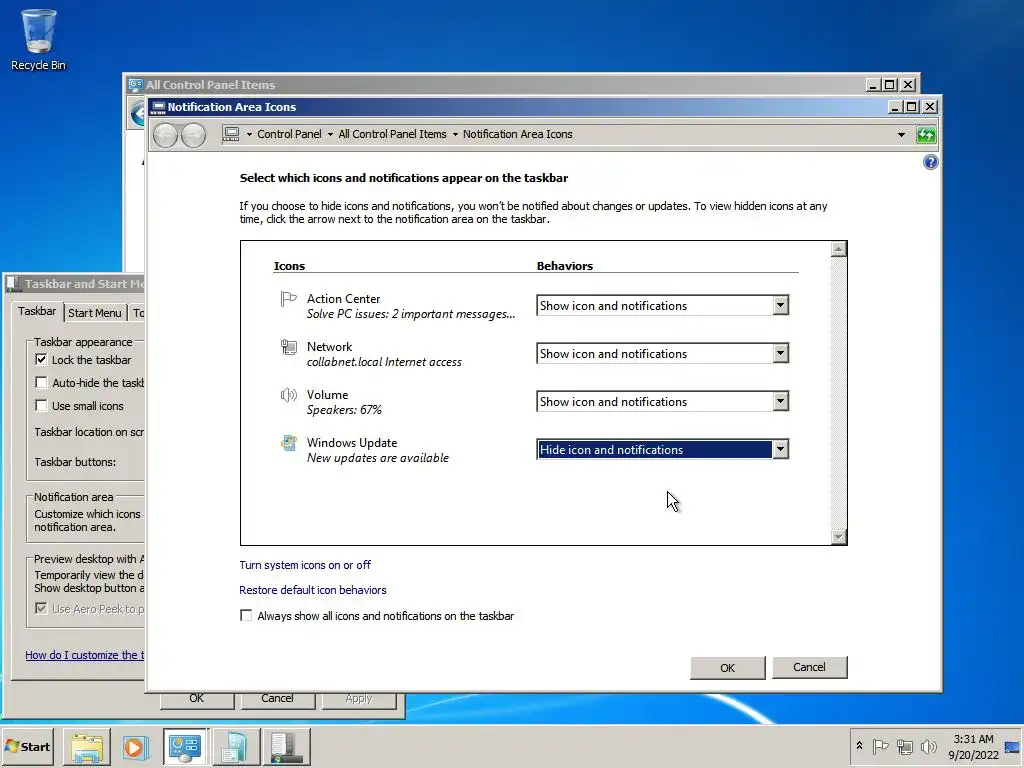
Task: Click the Forward navigation arrow button
Action: (x=193, y=135)
